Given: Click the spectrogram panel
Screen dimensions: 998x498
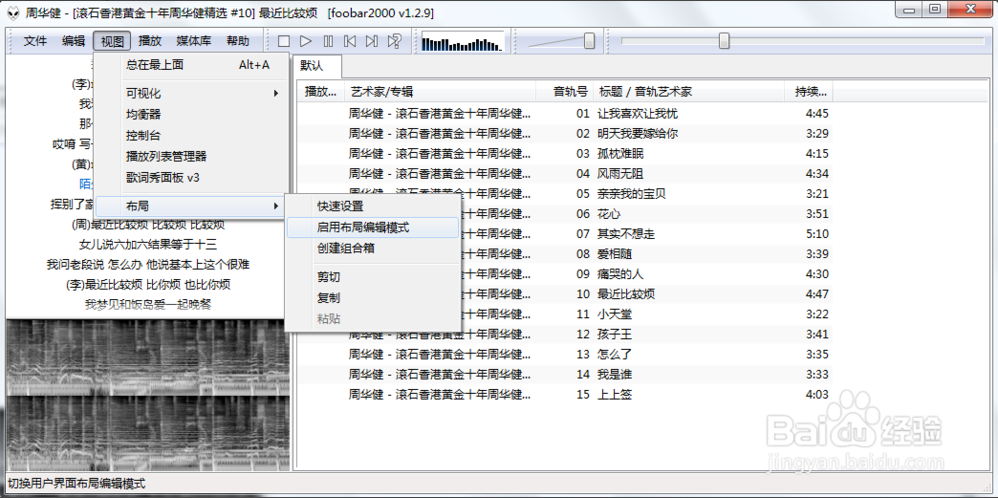Looking at the screenshot, I should tap(148, 395).
